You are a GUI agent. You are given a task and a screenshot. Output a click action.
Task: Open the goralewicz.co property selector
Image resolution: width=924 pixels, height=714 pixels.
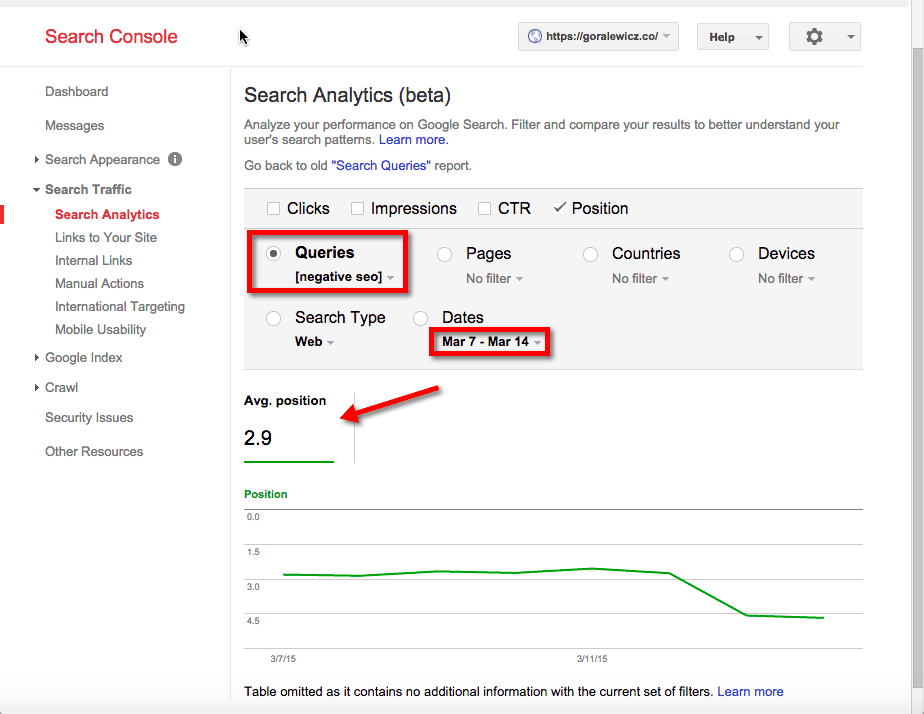(x=598, y=37)
